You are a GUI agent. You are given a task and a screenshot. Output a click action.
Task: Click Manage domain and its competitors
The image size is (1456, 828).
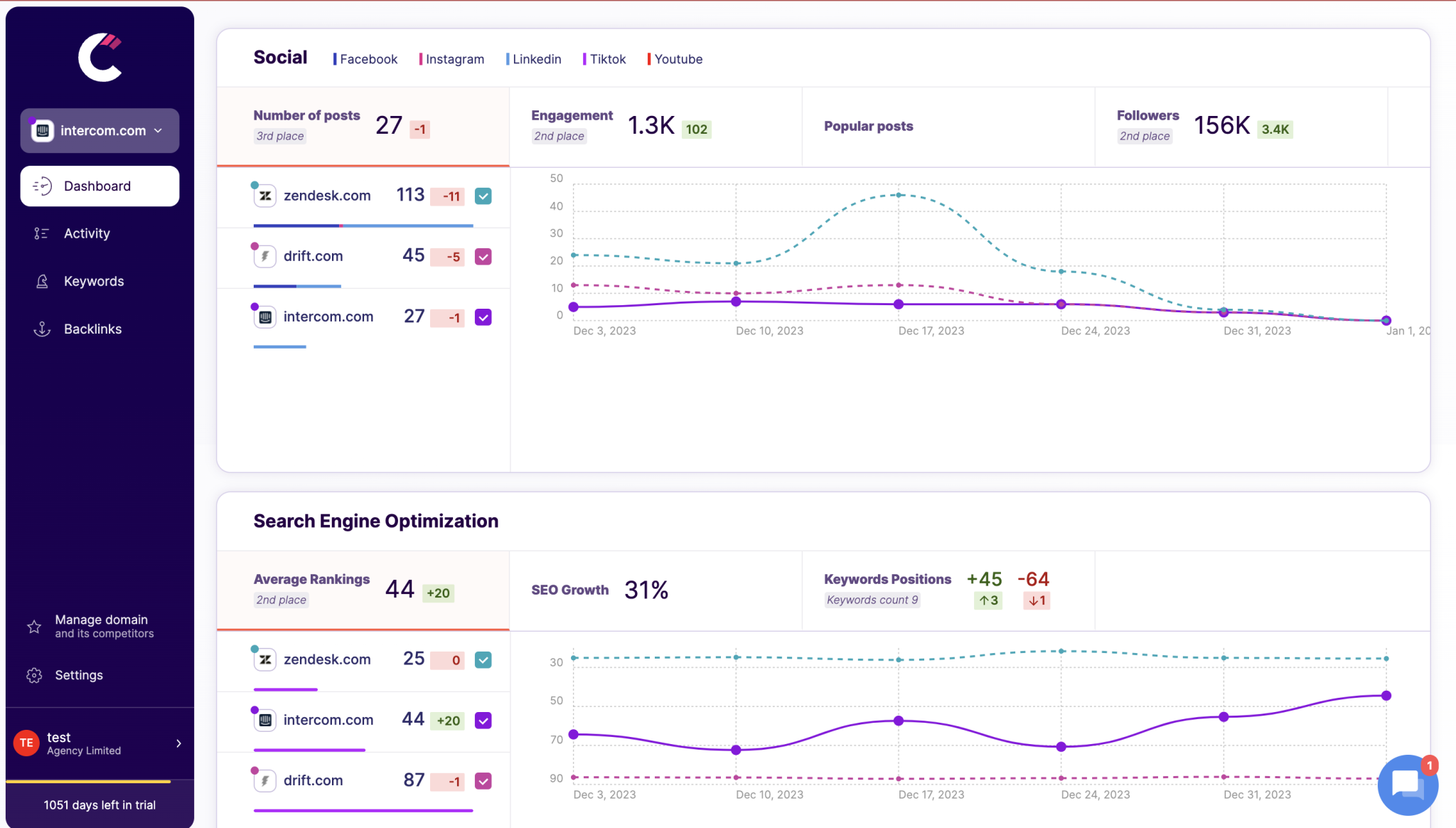[101, 627]
